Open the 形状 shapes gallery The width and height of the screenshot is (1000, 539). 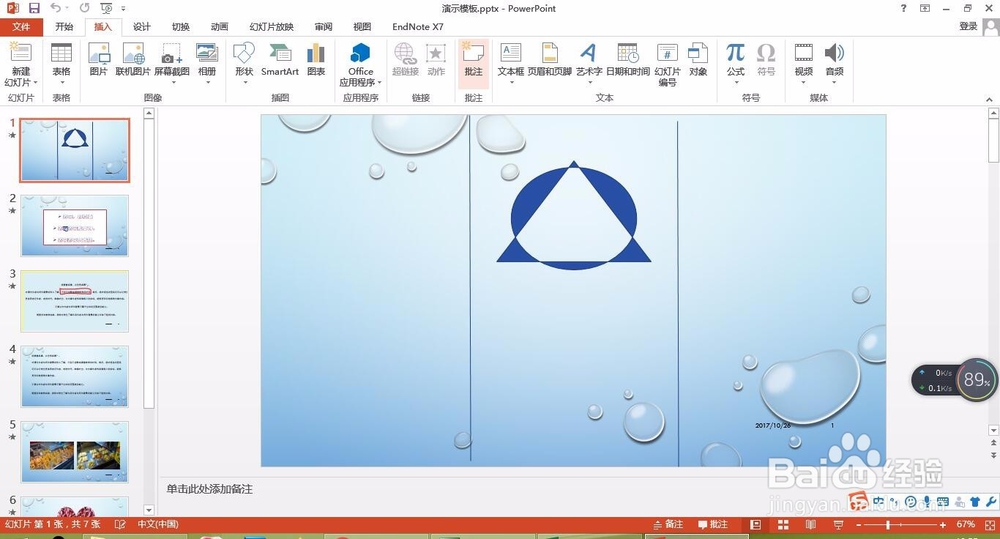(x=244, y=53)
